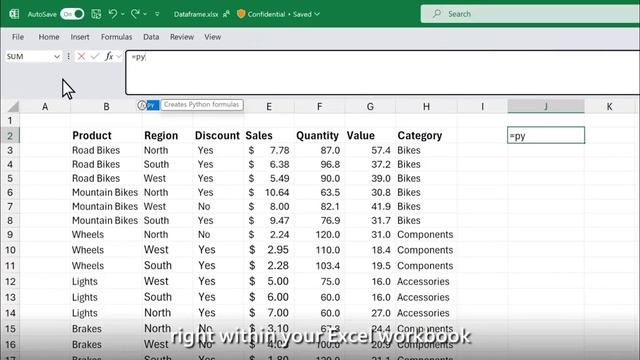Screen dimensions: 640x360
Task: Click the Insert Function fx icon
Action: 109,56
